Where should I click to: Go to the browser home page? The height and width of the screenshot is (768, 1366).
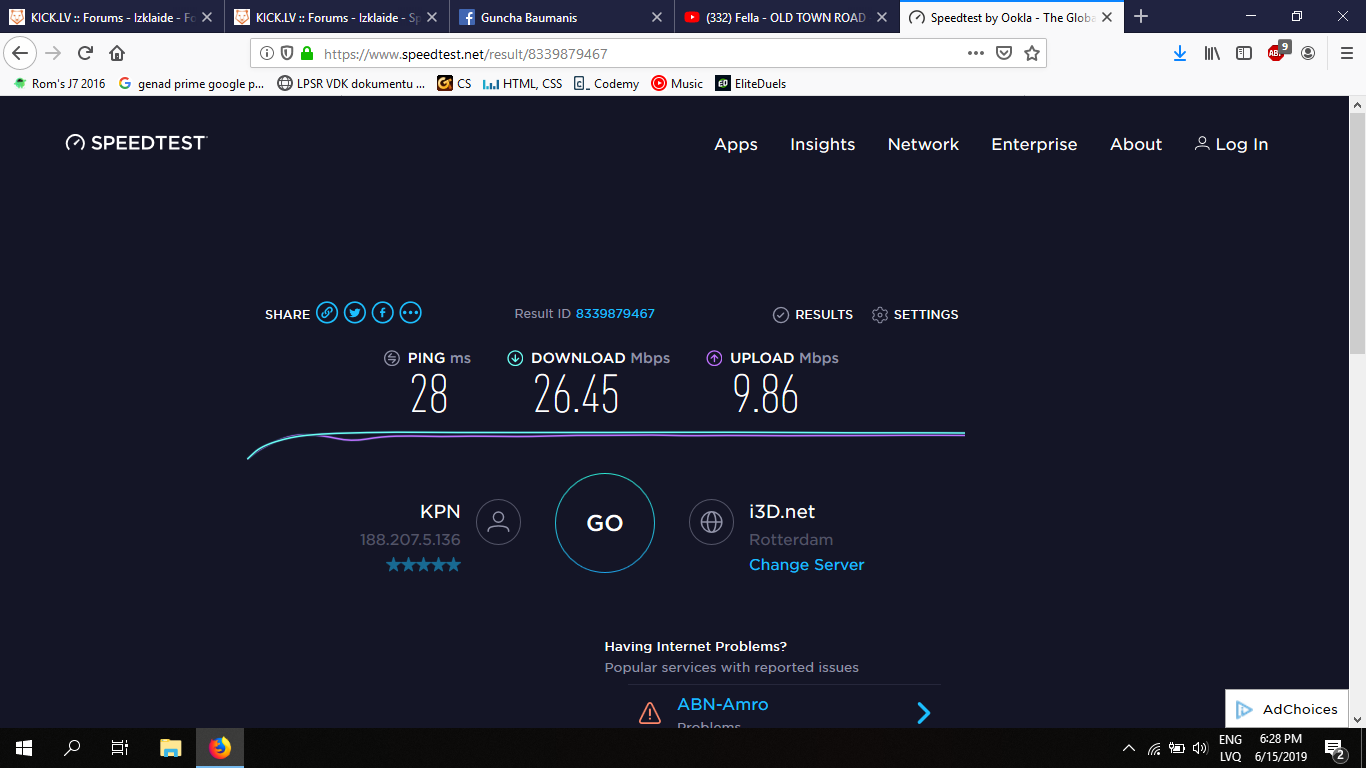[117, 53]
